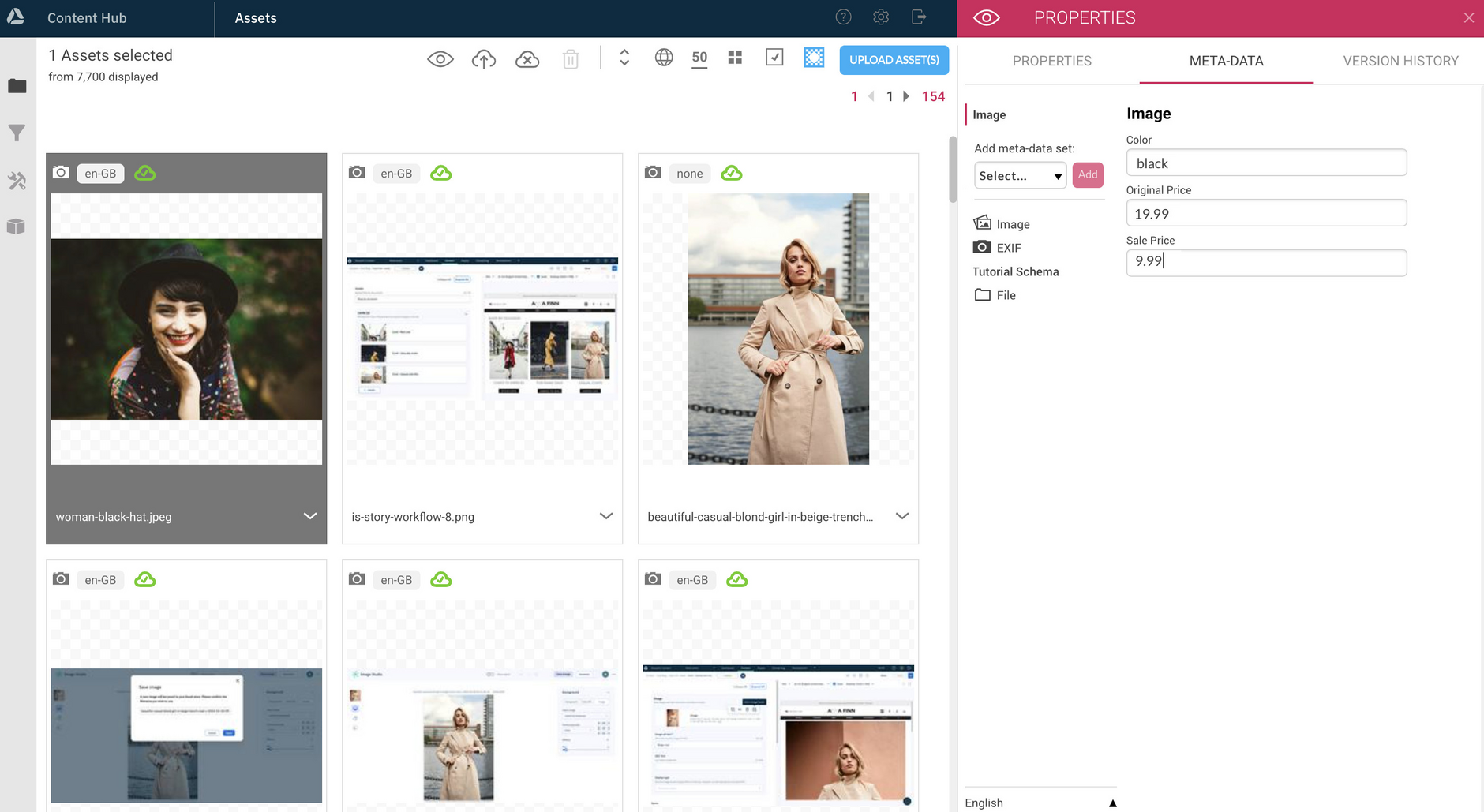
Task: Click the logout icon in header
Action: [919, 17]
